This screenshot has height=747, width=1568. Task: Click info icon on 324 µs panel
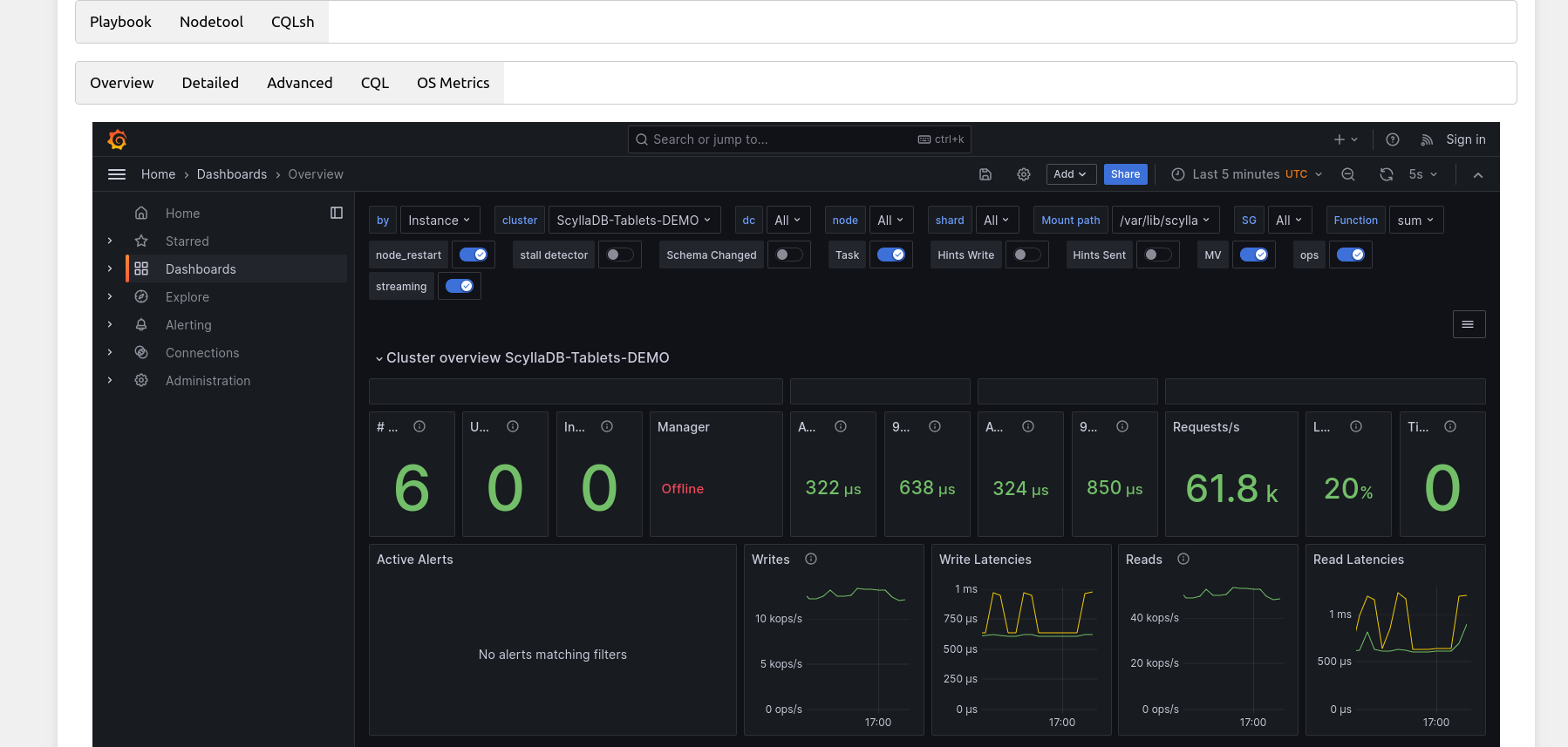click(1028, 426)
